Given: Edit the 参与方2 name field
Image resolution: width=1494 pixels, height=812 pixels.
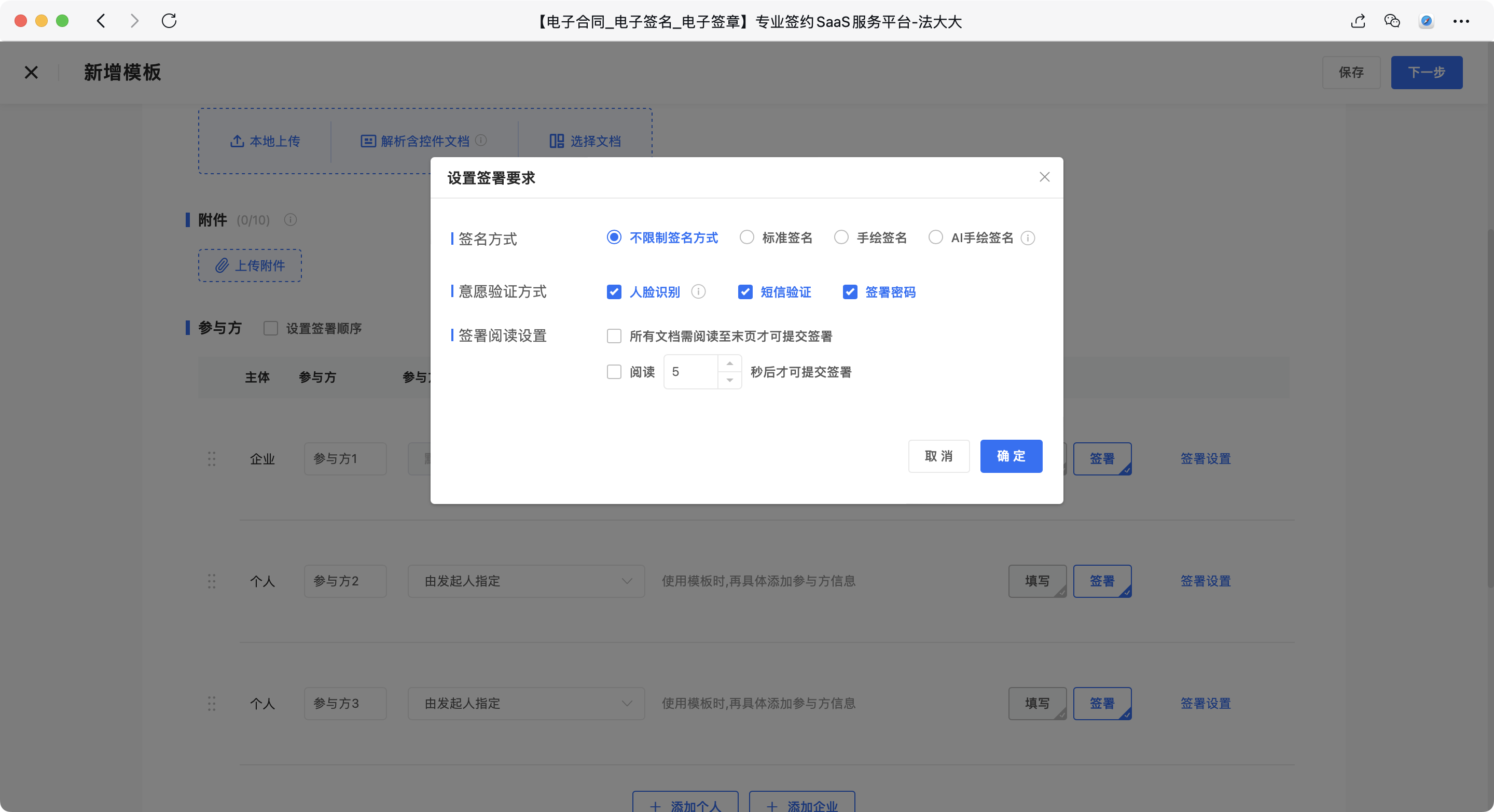Looking at the screenshot, I should point(345,581).
